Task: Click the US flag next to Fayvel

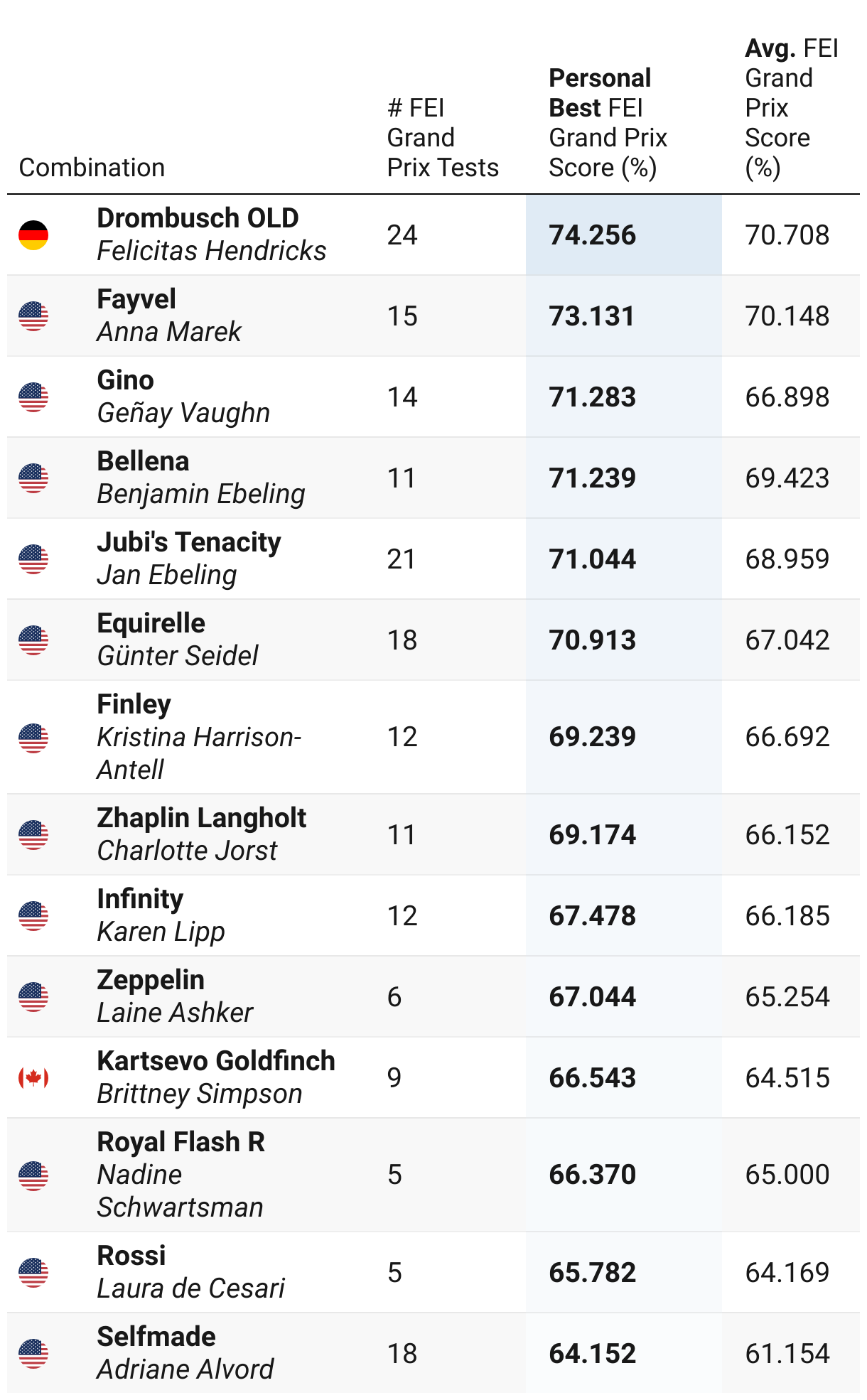Action: [x=33, y=316]
